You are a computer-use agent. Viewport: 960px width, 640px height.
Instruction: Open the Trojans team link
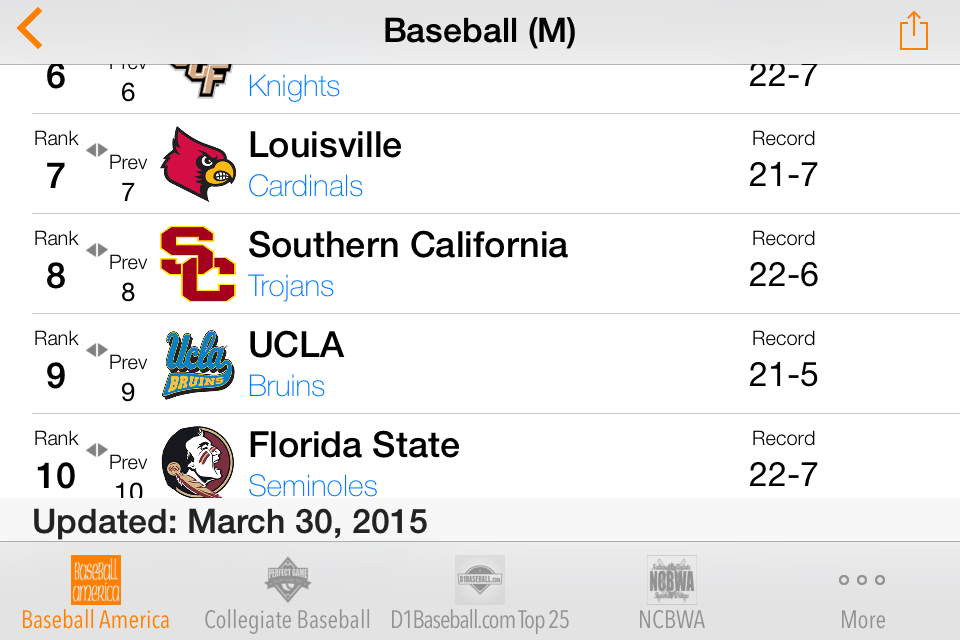291,286
